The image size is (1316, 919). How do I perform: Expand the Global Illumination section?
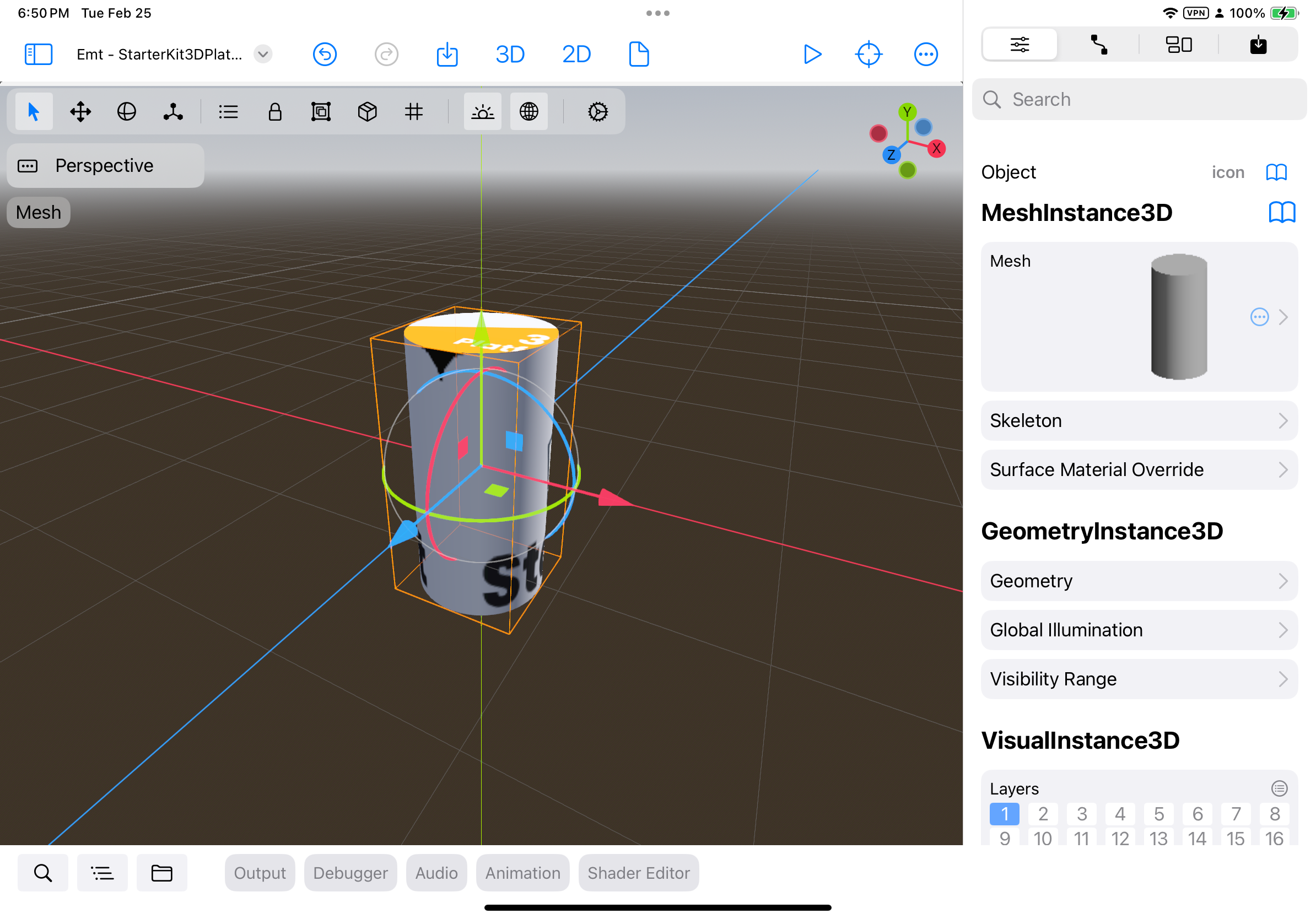click(1139, 630)
